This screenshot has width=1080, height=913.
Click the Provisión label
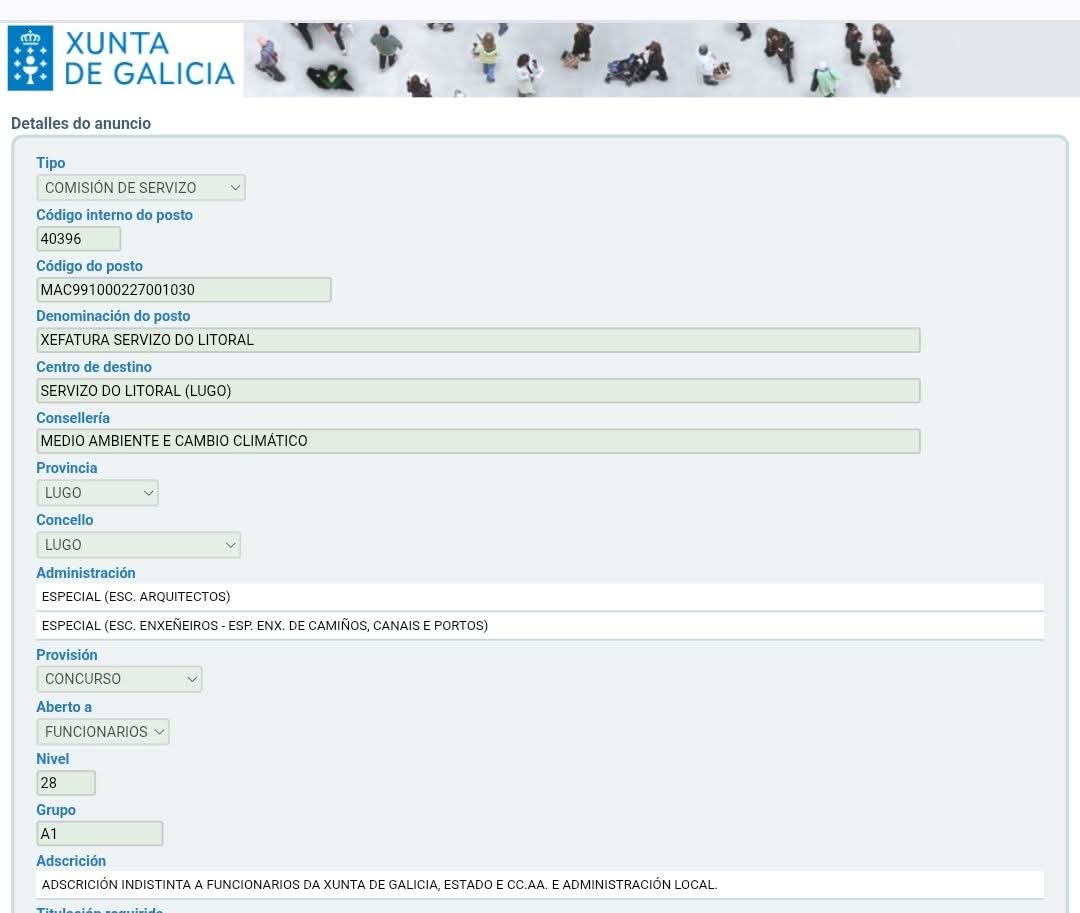67,655
